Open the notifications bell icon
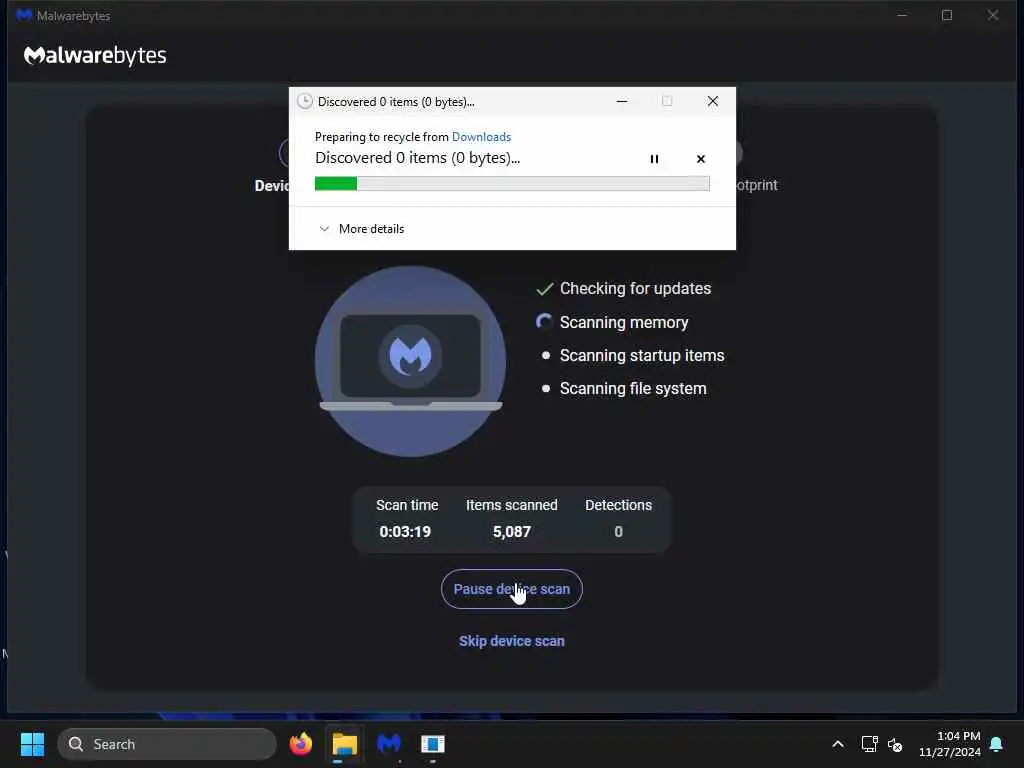The width and height of the screenshot is (1024, 768). click(997, 744)
